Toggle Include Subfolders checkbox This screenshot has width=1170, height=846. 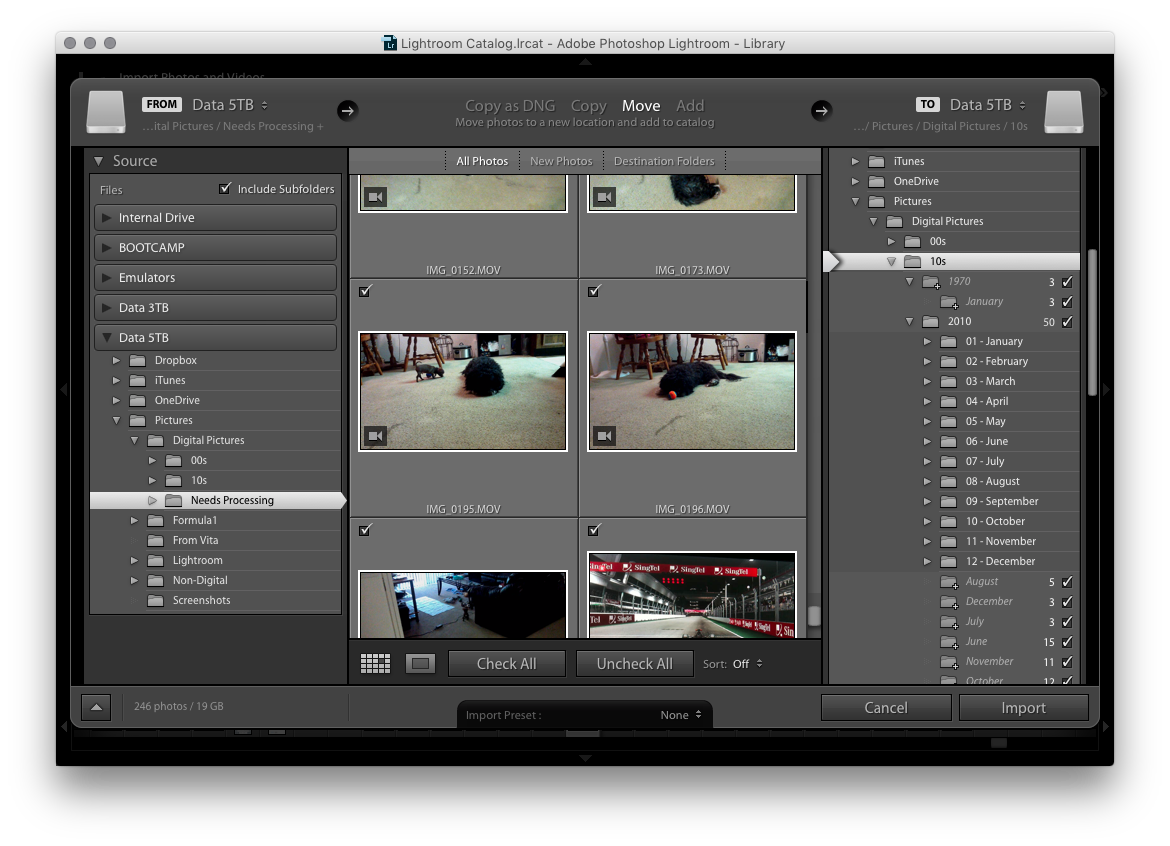pyautogui.click(x=225, y=188)
